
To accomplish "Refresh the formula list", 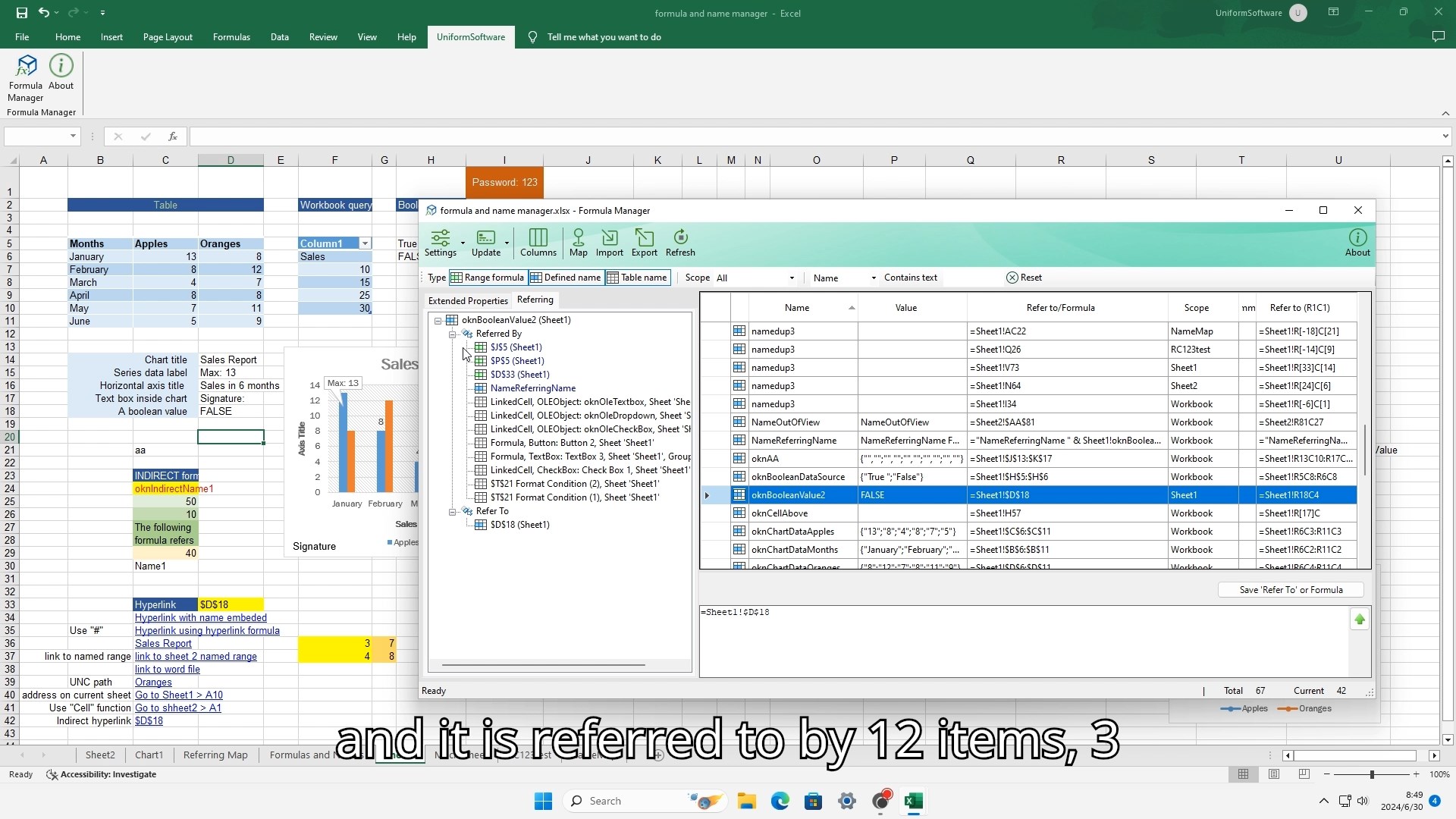I will tap(679, 243).
